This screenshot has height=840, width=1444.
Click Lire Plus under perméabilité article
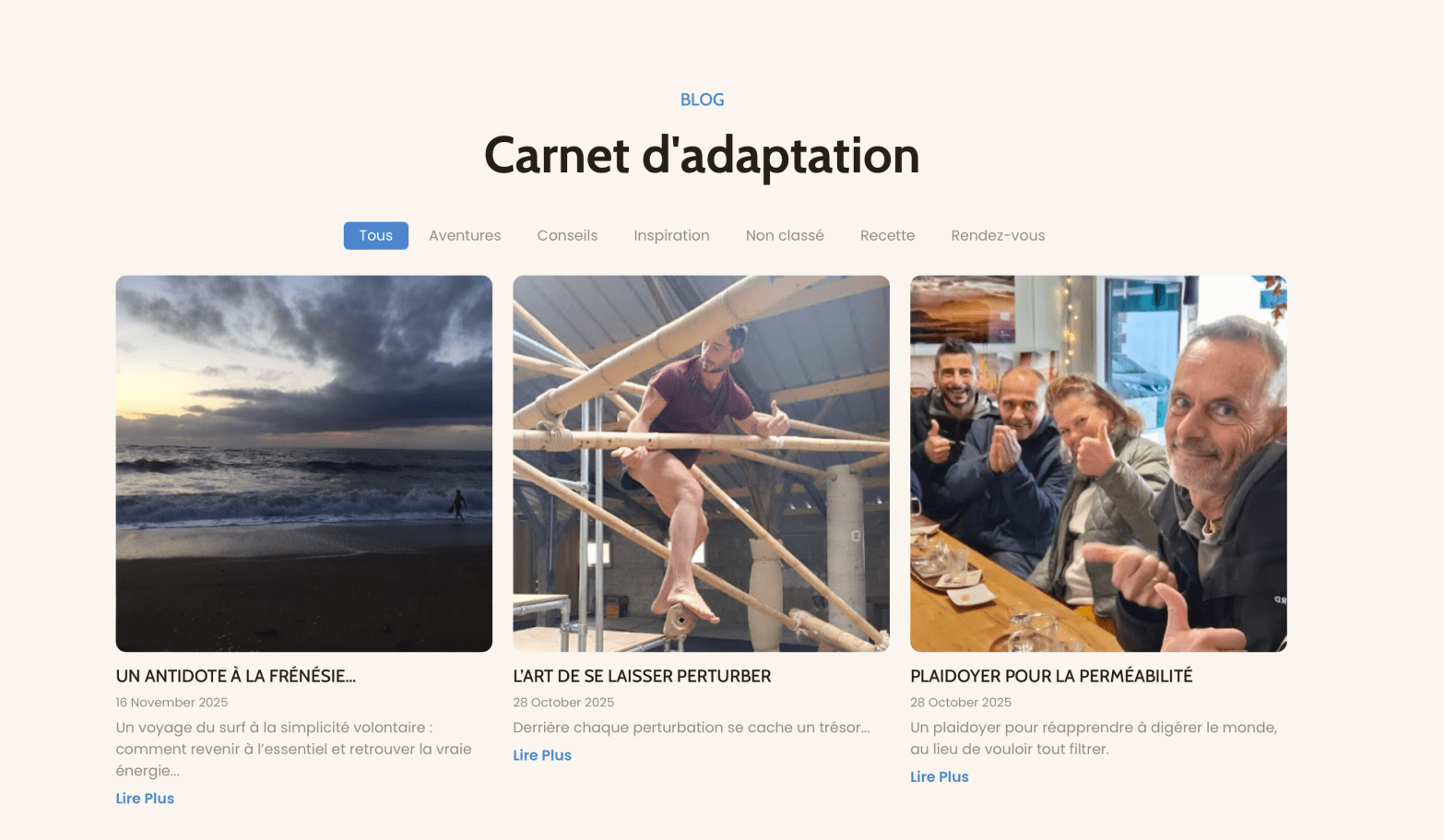pos(940,776)
